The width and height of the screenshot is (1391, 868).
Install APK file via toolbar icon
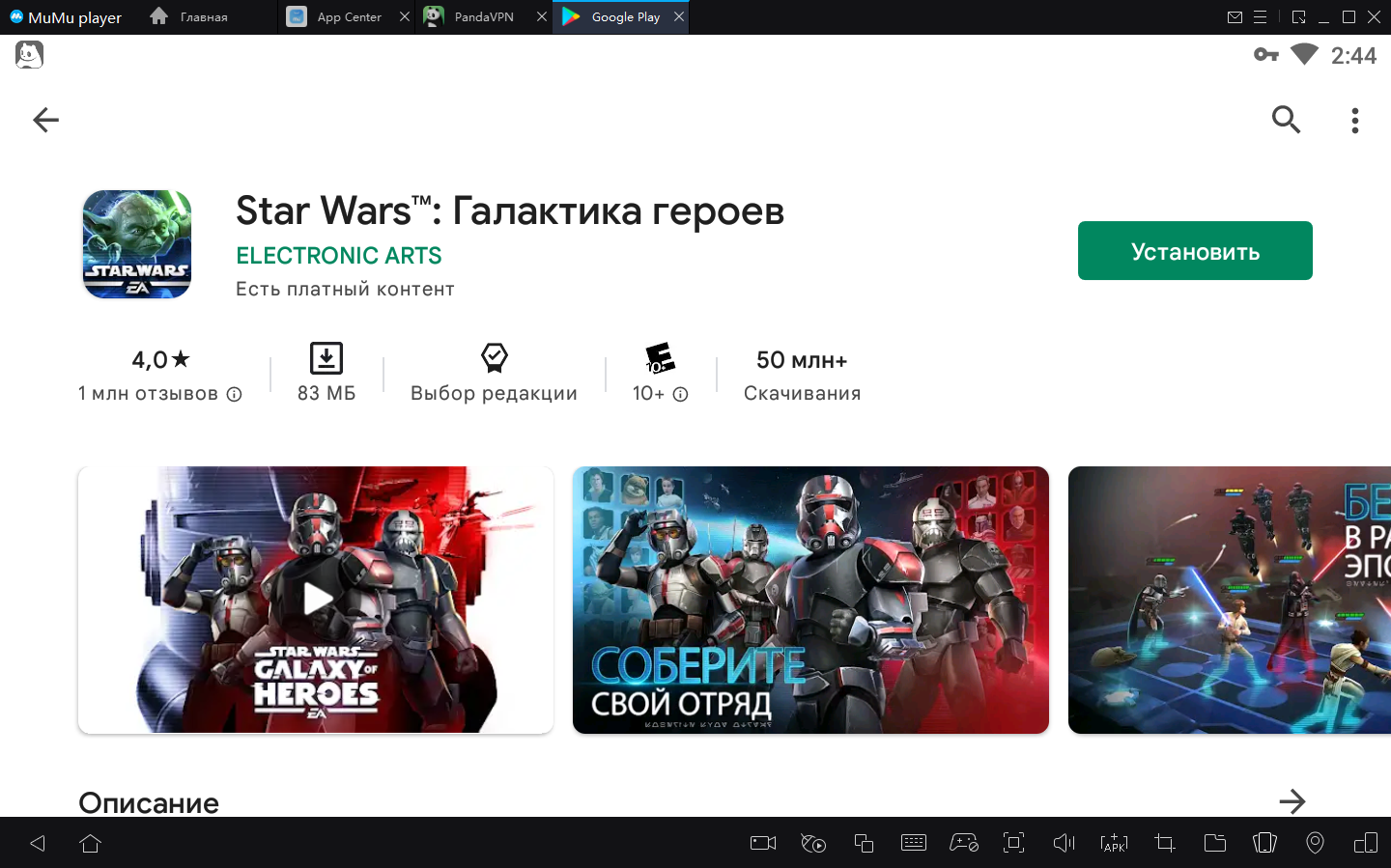1114,843
